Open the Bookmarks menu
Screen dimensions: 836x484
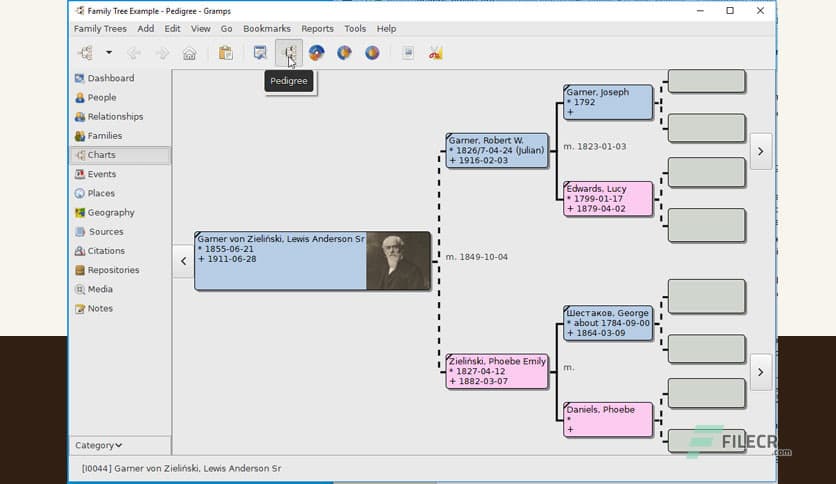(266, 29)
